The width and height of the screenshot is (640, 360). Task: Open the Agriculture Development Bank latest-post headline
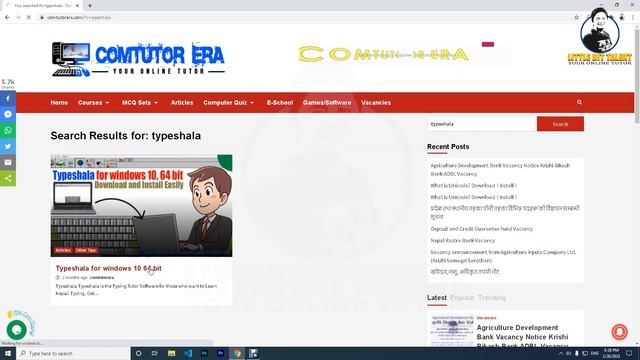[x=522, y=337]
